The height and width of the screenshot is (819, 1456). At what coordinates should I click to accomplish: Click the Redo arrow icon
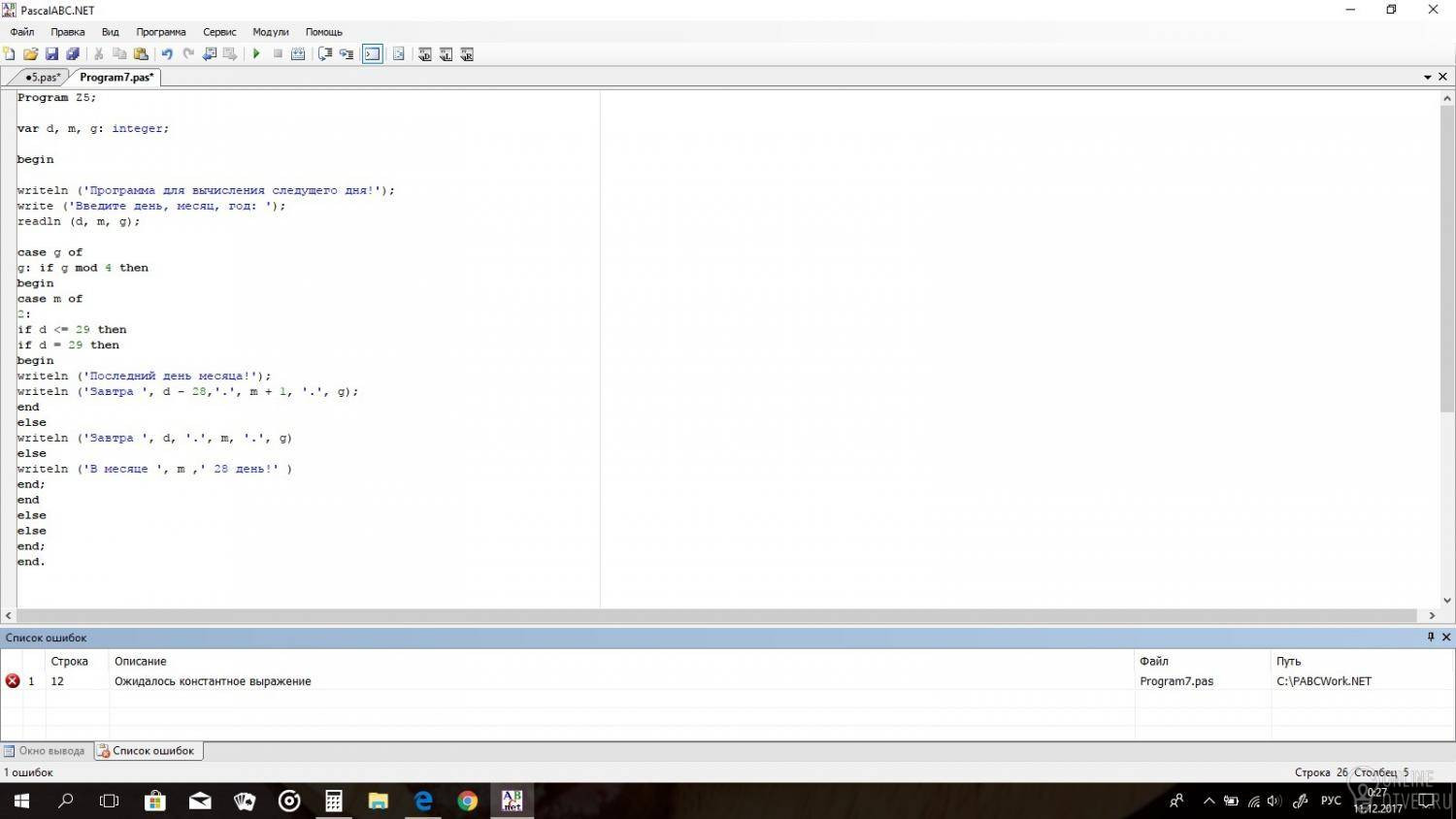coord(188,54)
